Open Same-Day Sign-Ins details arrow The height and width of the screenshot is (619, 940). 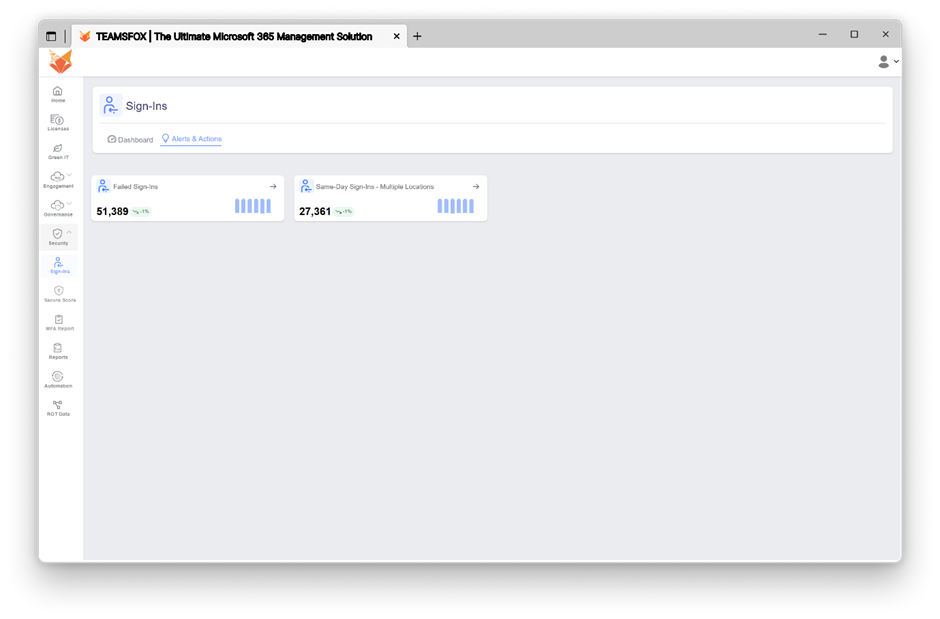coord(475,186)
